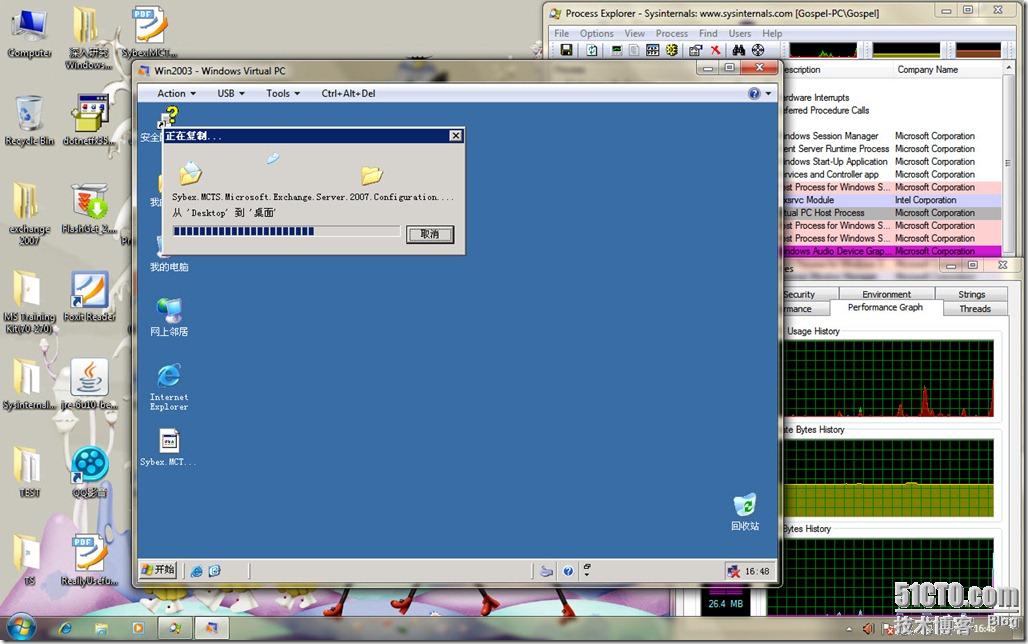Send Ctrl+Alt+Del to the virtual machine
1028x644 pixels.
348,93
